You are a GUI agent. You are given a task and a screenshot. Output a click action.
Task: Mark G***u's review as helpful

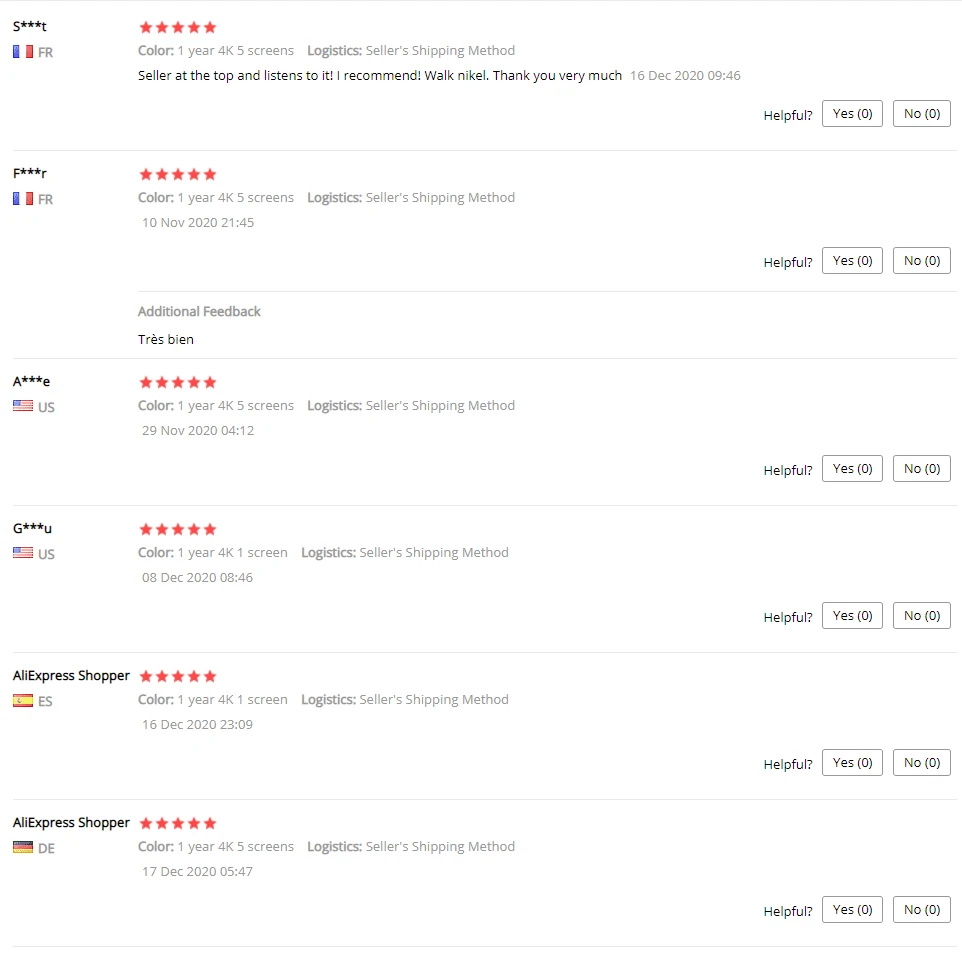coord(852,616)
